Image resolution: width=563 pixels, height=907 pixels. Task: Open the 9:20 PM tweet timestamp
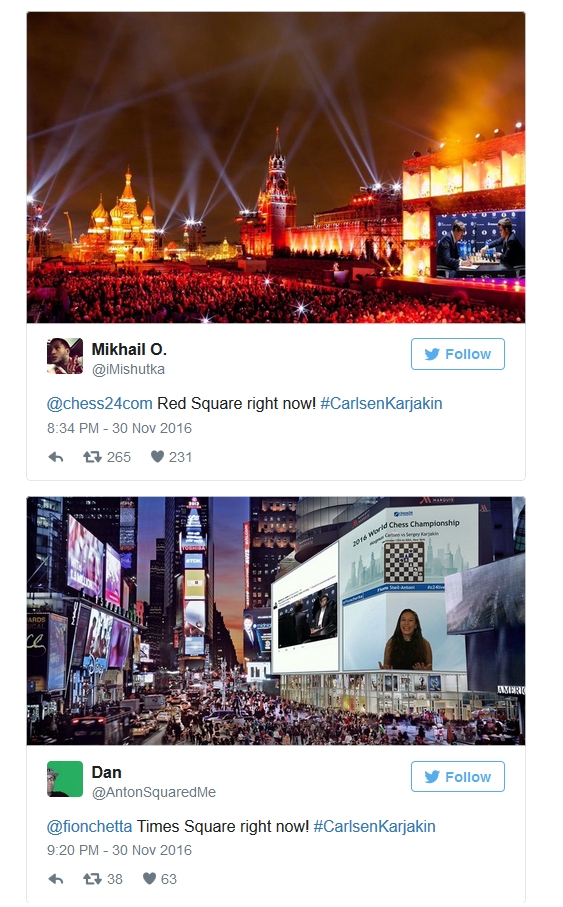119,850
